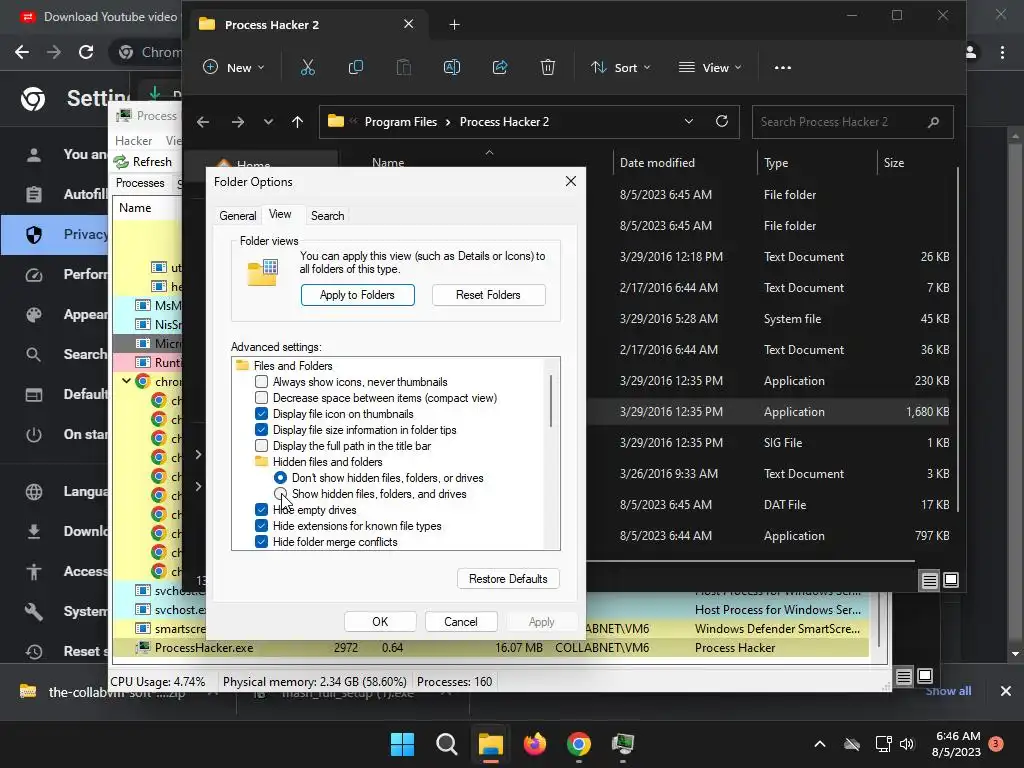Open Process Hacker from the taskbar
The height and width of the screenshot is (768, 1024).
(x=623, y=744)
